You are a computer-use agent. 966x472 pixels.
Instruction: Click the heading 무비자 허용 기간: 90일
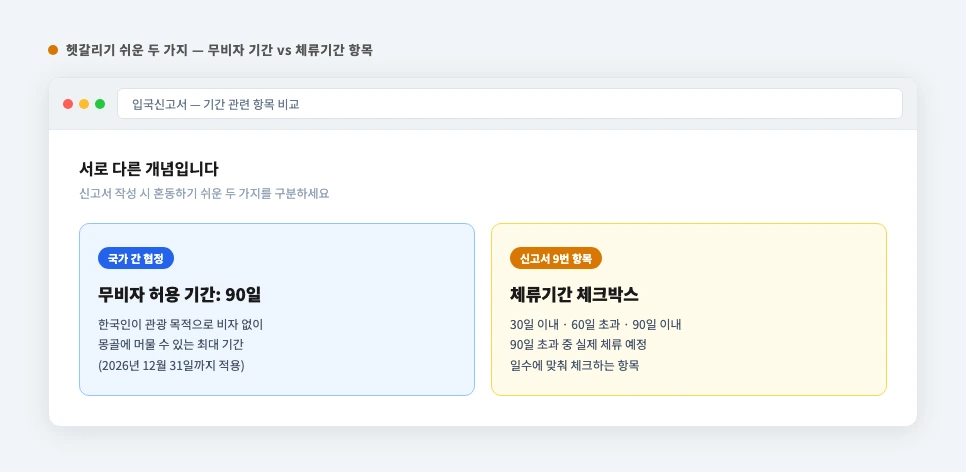coord(180,295)
